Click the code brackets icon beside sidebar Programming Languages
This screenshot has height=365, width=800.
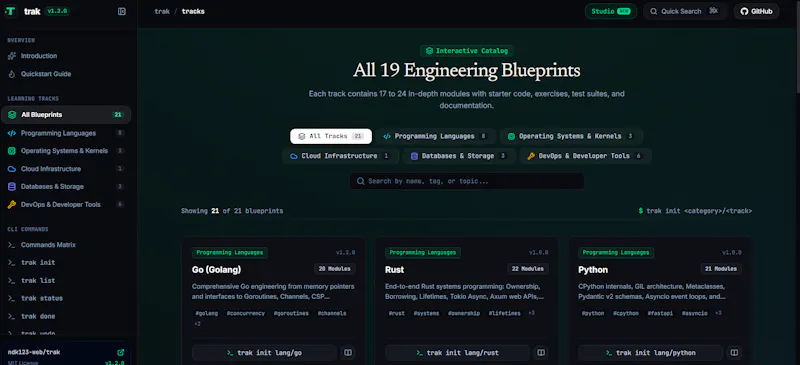pyautogui.click(x=12, y=133)
